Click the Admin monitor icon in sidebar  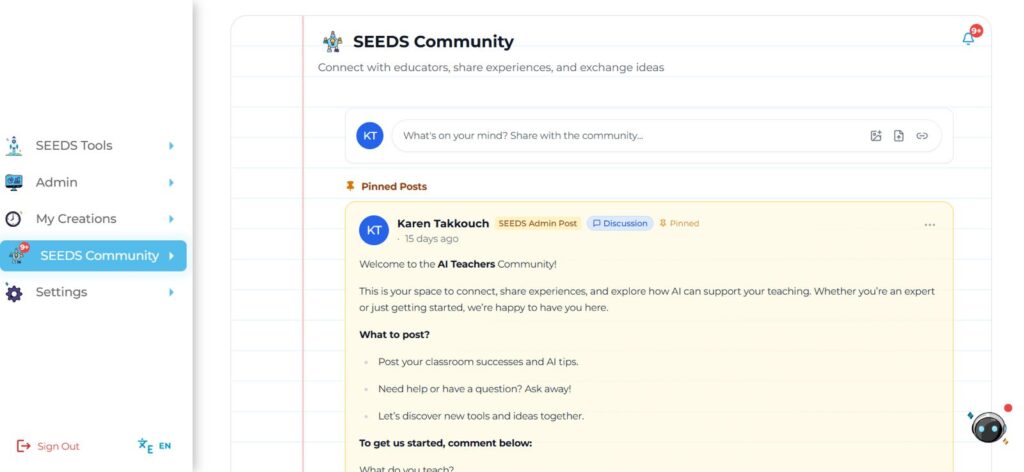(x=14, y=182)
